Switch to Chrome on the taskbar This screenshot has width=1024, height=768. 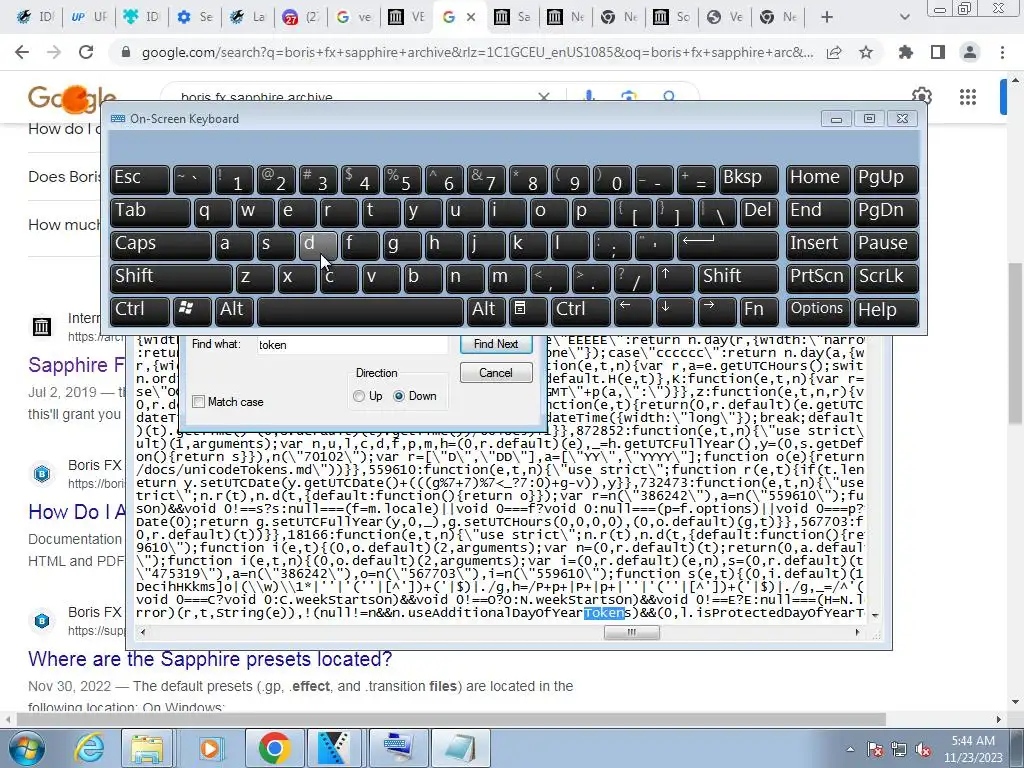click(x=274, y=748)
